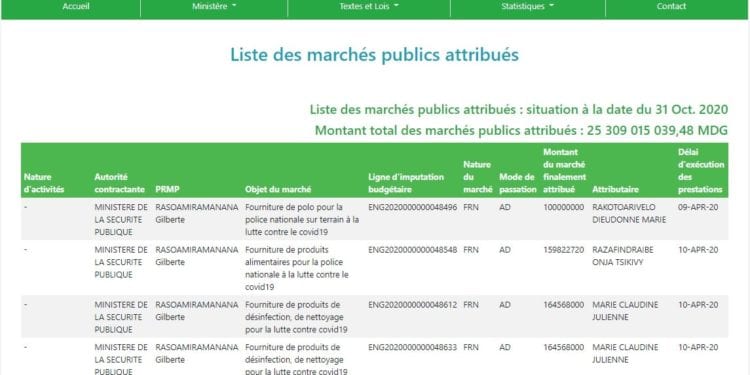750x375 pixels.
Task: Click the Mode de passation column header
Action: click(x=518, y=183)
